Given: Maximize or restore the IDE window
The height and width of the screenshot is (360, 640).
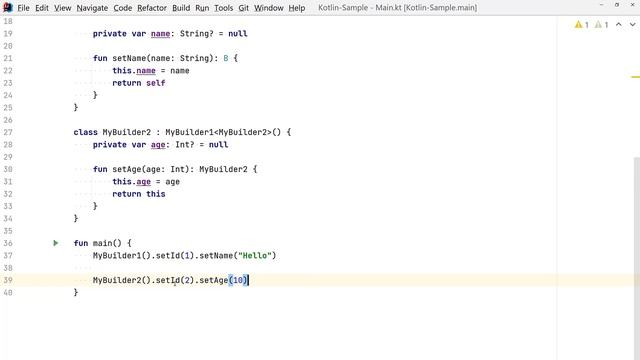Looking at the screenshot, I should [x=617, y=5].
